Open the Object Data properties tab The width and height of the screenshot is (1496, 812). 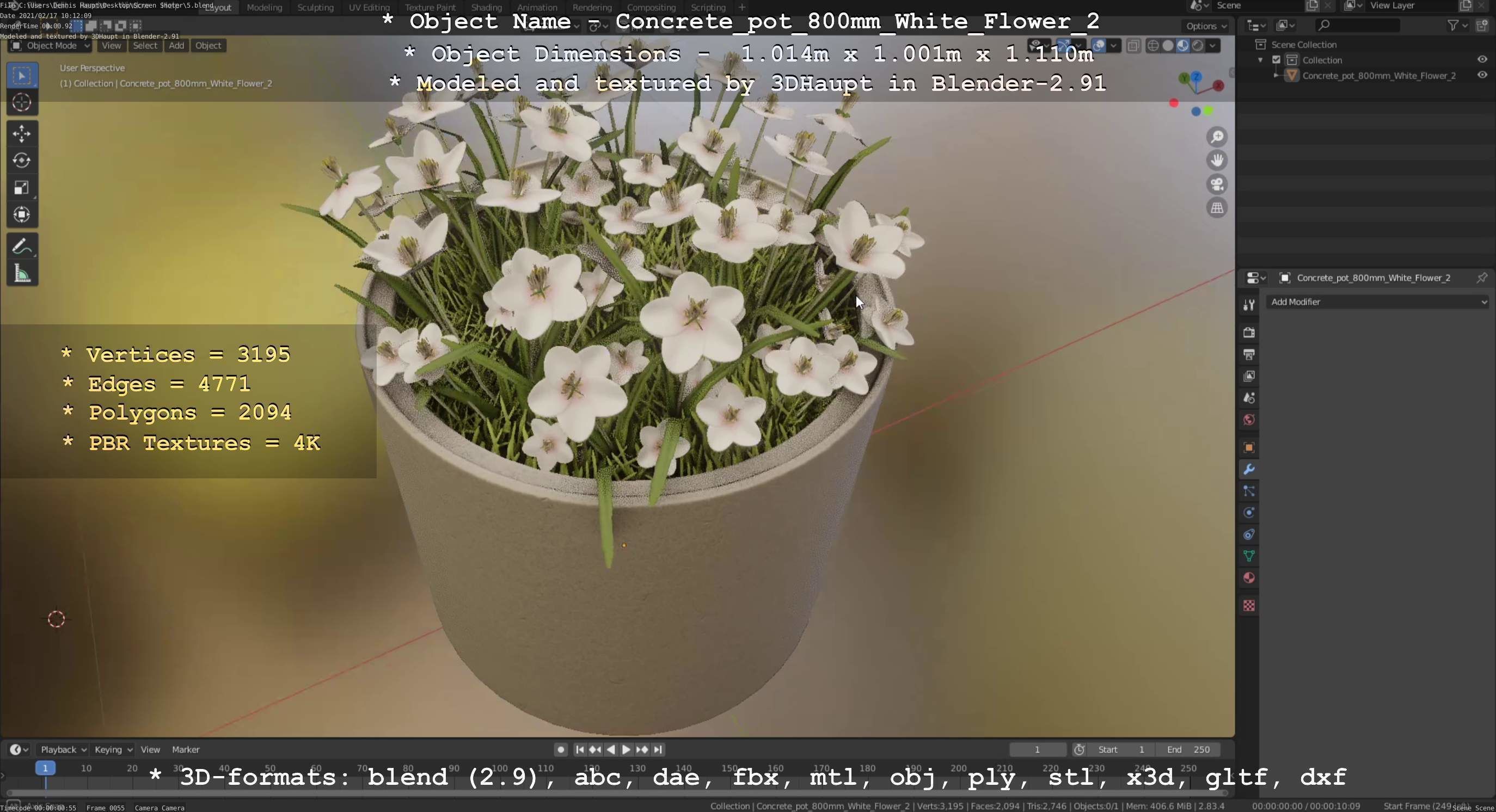point(1249,556)
